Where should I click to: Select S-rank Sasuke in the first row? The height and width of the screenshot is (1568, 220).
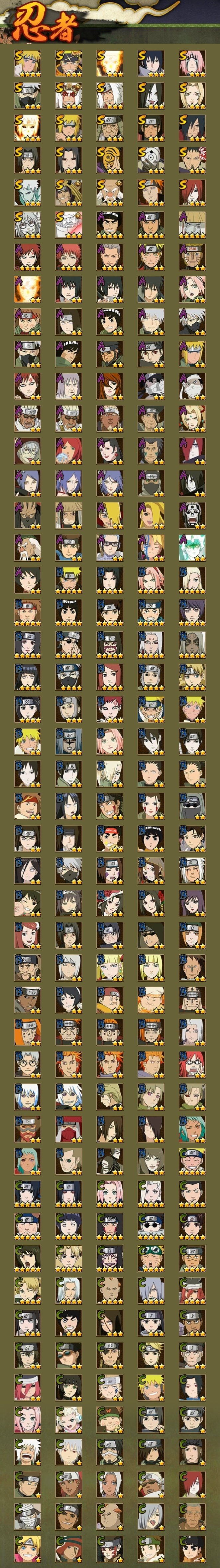click(151, 63)
